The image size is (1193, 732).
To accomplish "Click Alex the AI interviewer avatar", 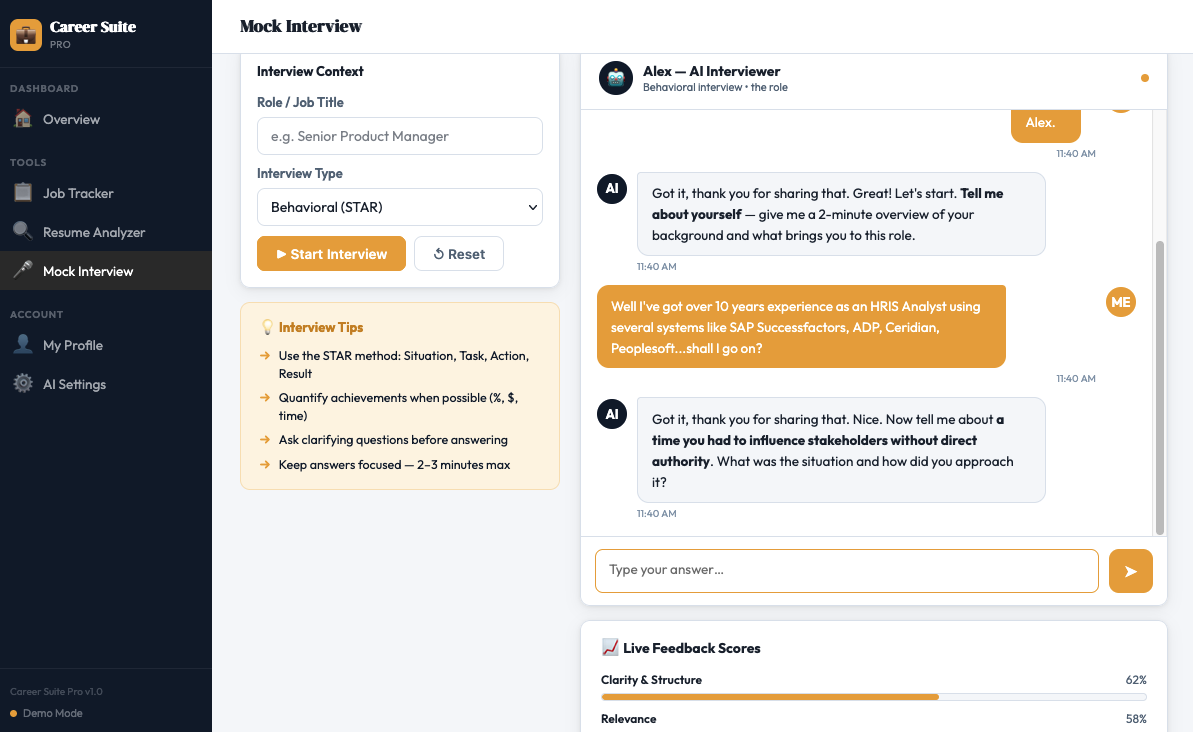I will coord(615,78).
